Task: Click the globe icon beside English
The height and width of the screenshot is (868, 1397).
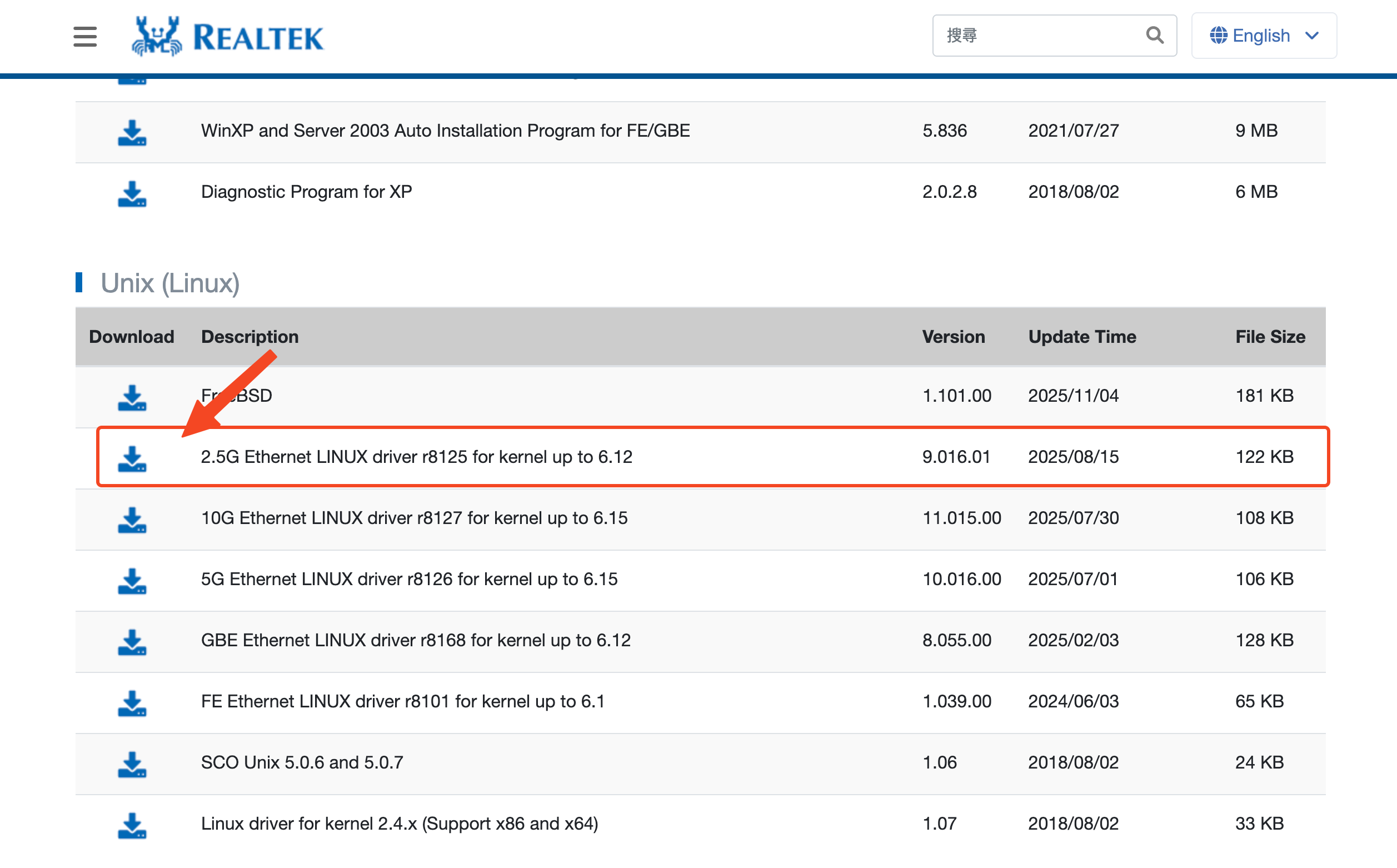Action: (1218, 36)
